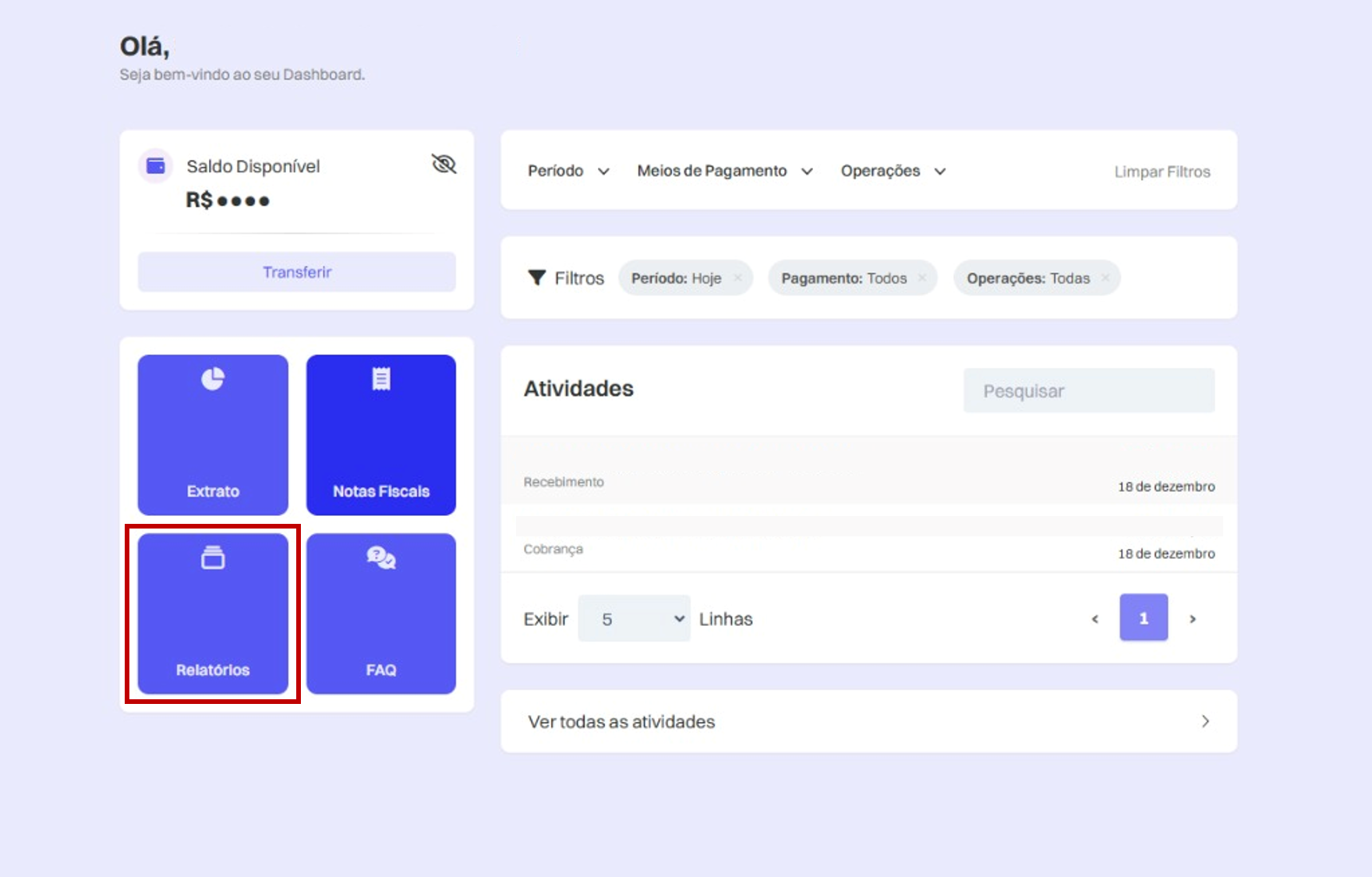
Task: Remove the Período: Hoje filter chip
Action: pos(737,278)
